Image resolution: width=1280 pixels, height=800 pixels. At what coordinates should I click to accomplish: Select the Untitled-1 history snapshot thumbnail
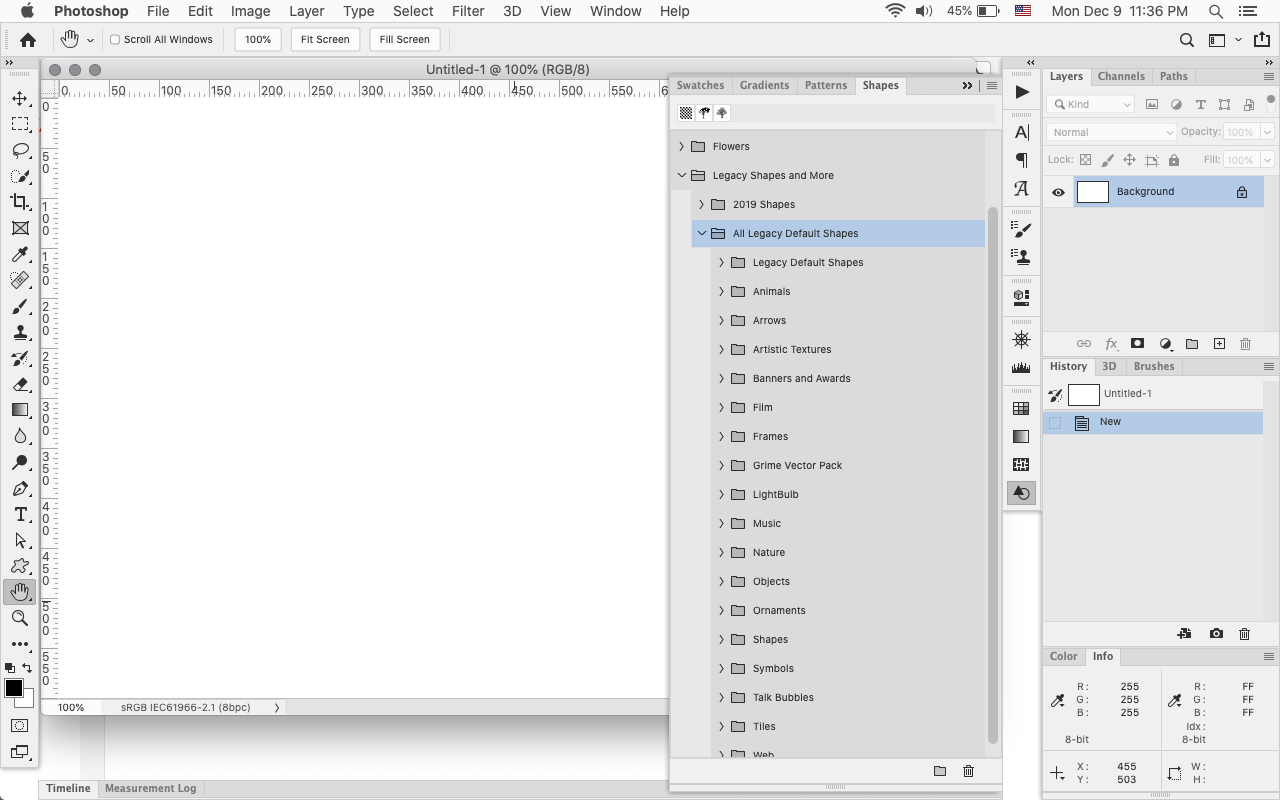coord(1083,393)
